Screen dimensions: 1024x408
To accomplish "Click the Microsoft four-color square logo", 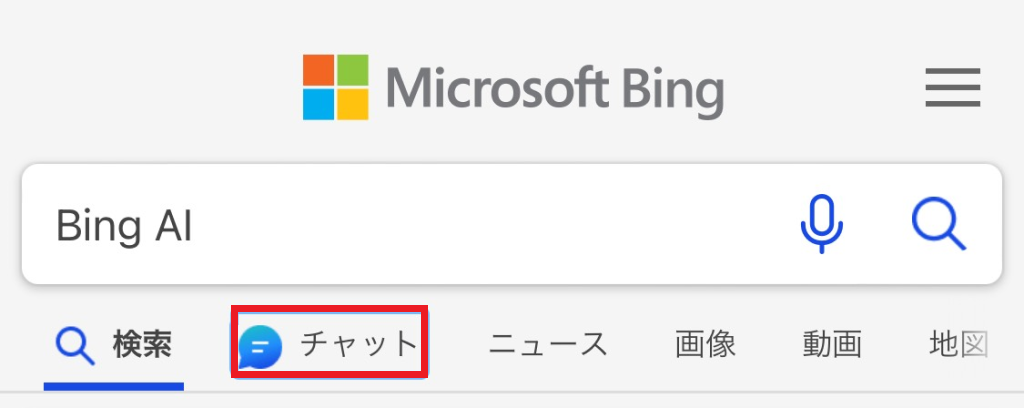I will pyautogui.click(x=335, y=87).
